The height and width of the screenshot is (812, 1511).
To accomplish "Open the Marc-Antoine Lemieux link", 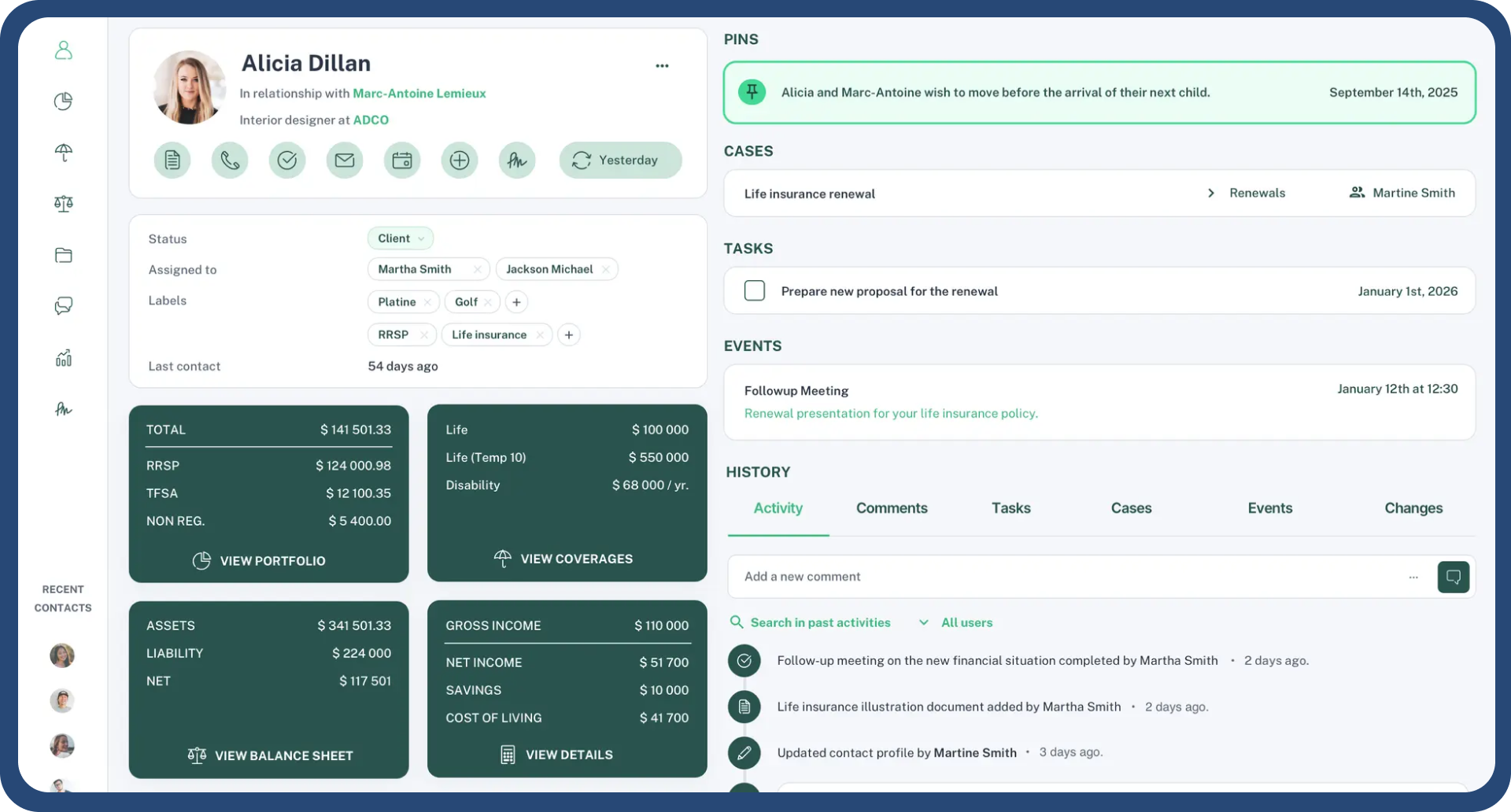I will 418,93.
